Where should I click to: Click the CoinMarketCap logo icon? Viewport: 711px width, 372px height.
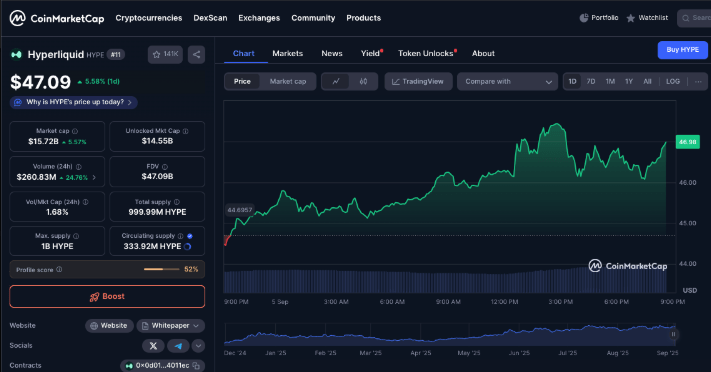(x=18, y=18)
